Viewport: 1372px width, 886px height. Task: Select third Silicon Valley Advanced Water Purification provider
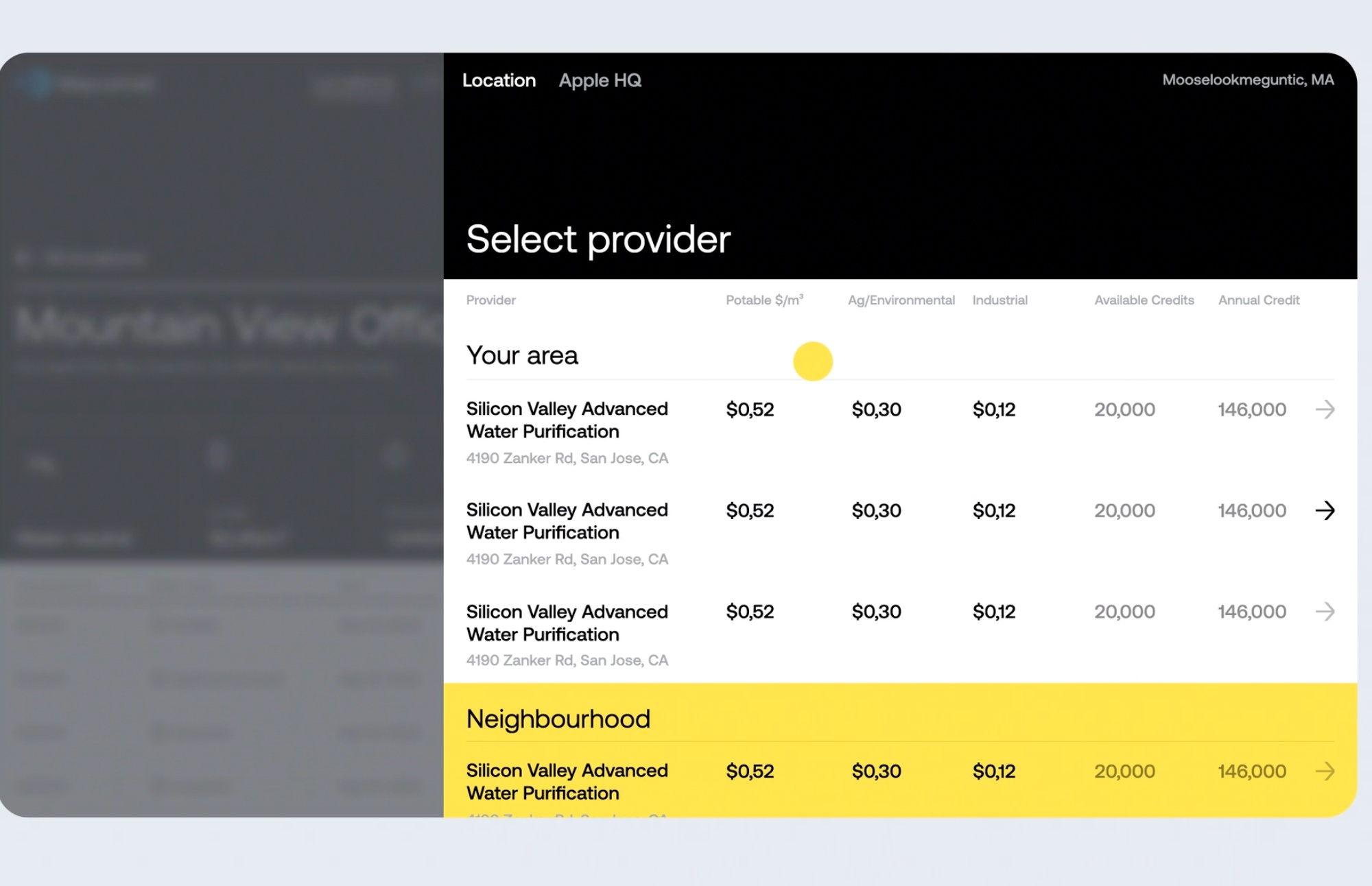click(567, 623)
